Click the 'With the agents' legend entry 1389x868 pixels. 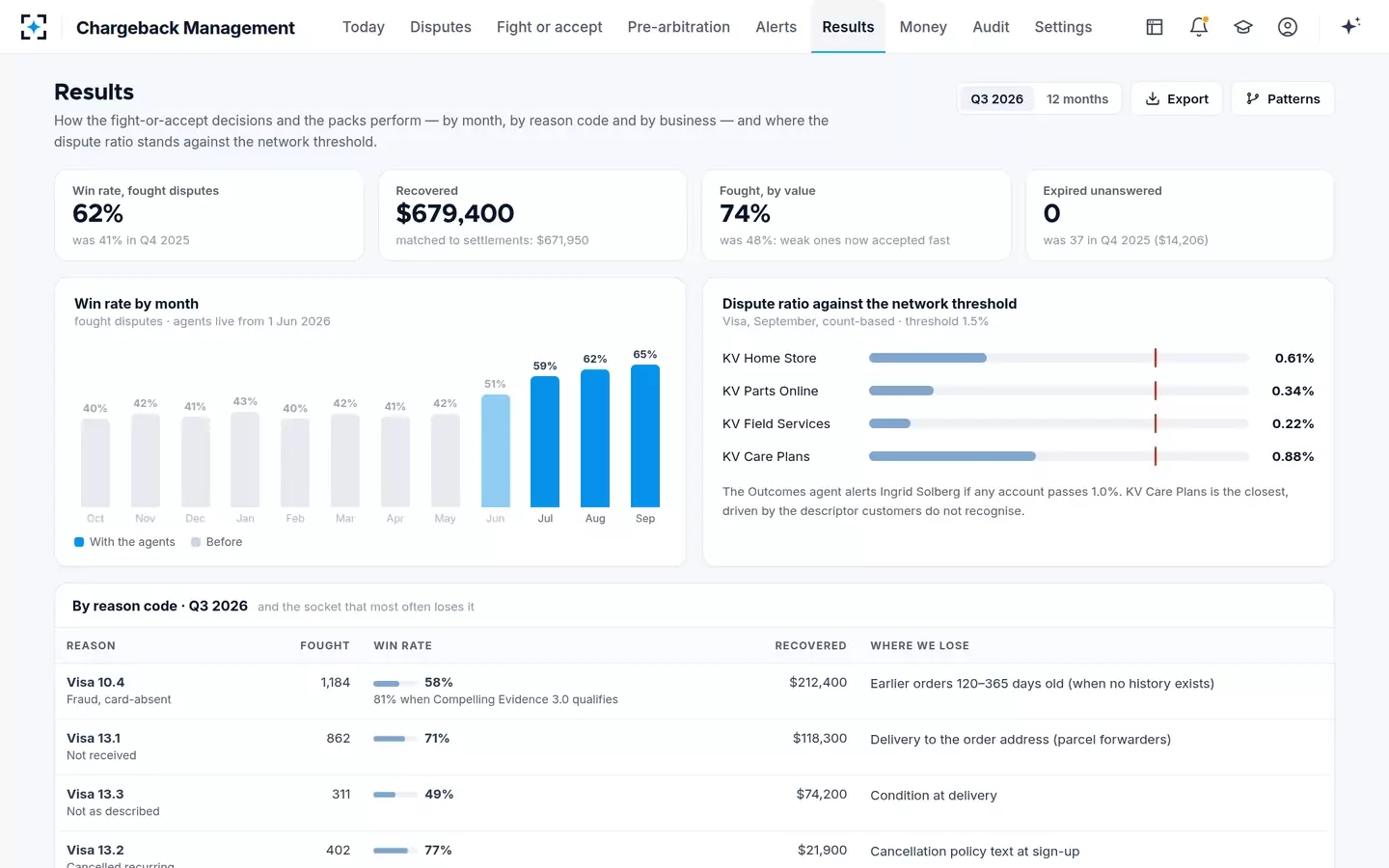124,542
